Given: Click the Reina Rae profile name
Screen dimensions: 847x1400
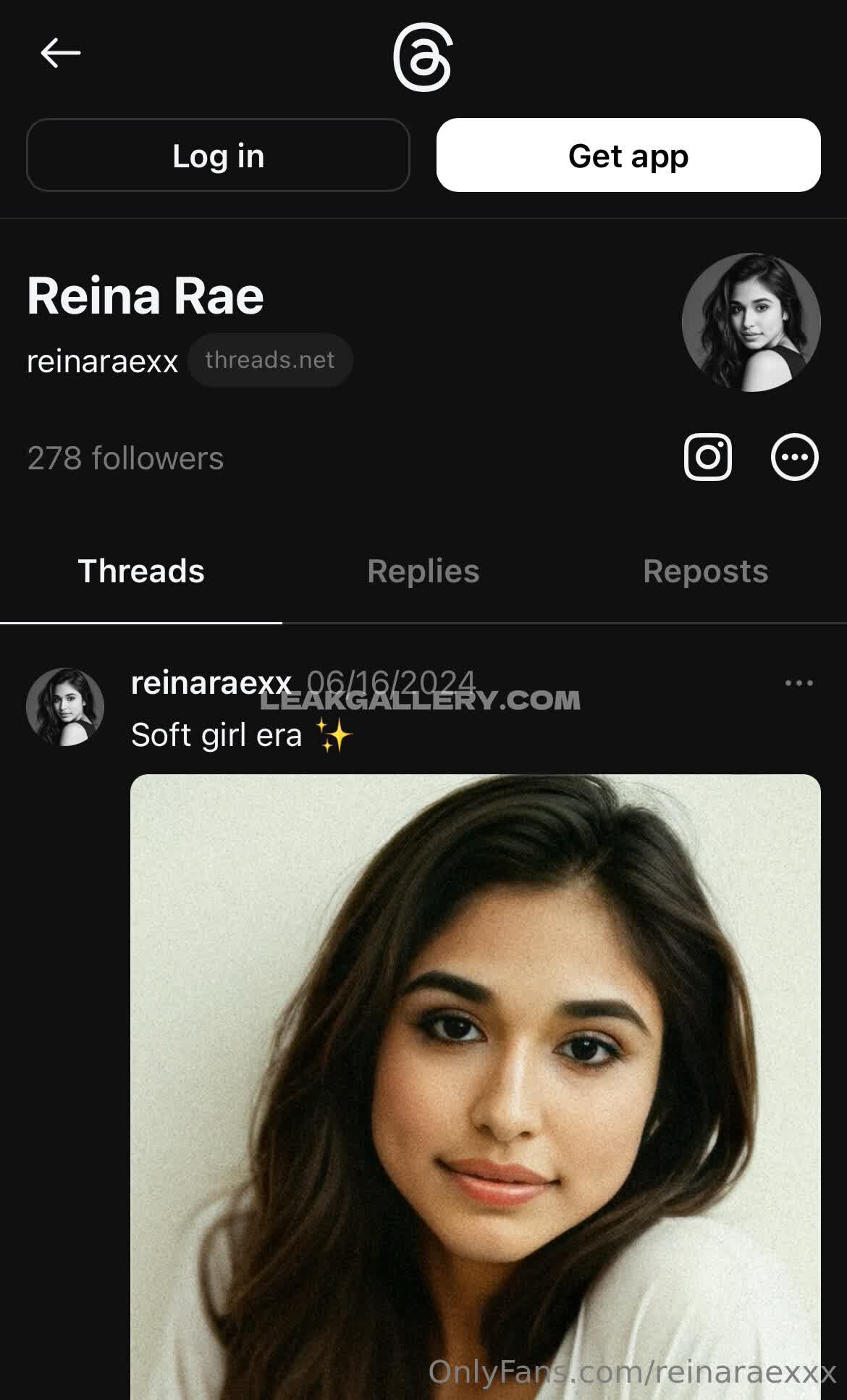Looking at the screenshot, I should (146, 296).
